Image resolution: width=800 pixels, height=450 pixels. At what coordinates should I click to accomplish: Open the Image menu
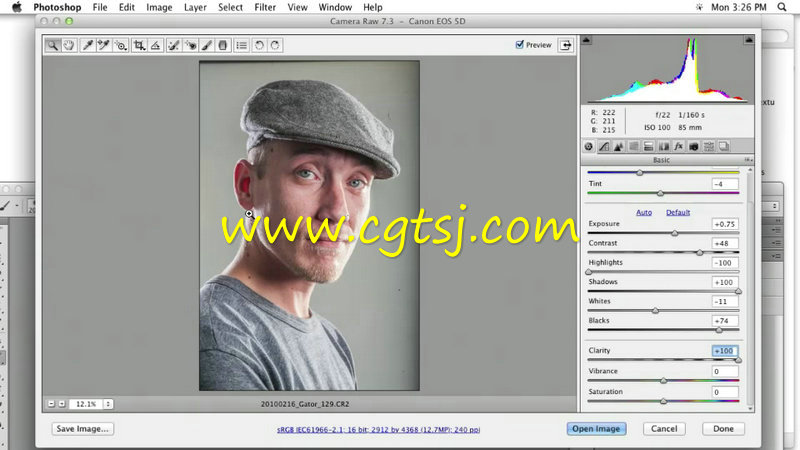click(159, 7)
